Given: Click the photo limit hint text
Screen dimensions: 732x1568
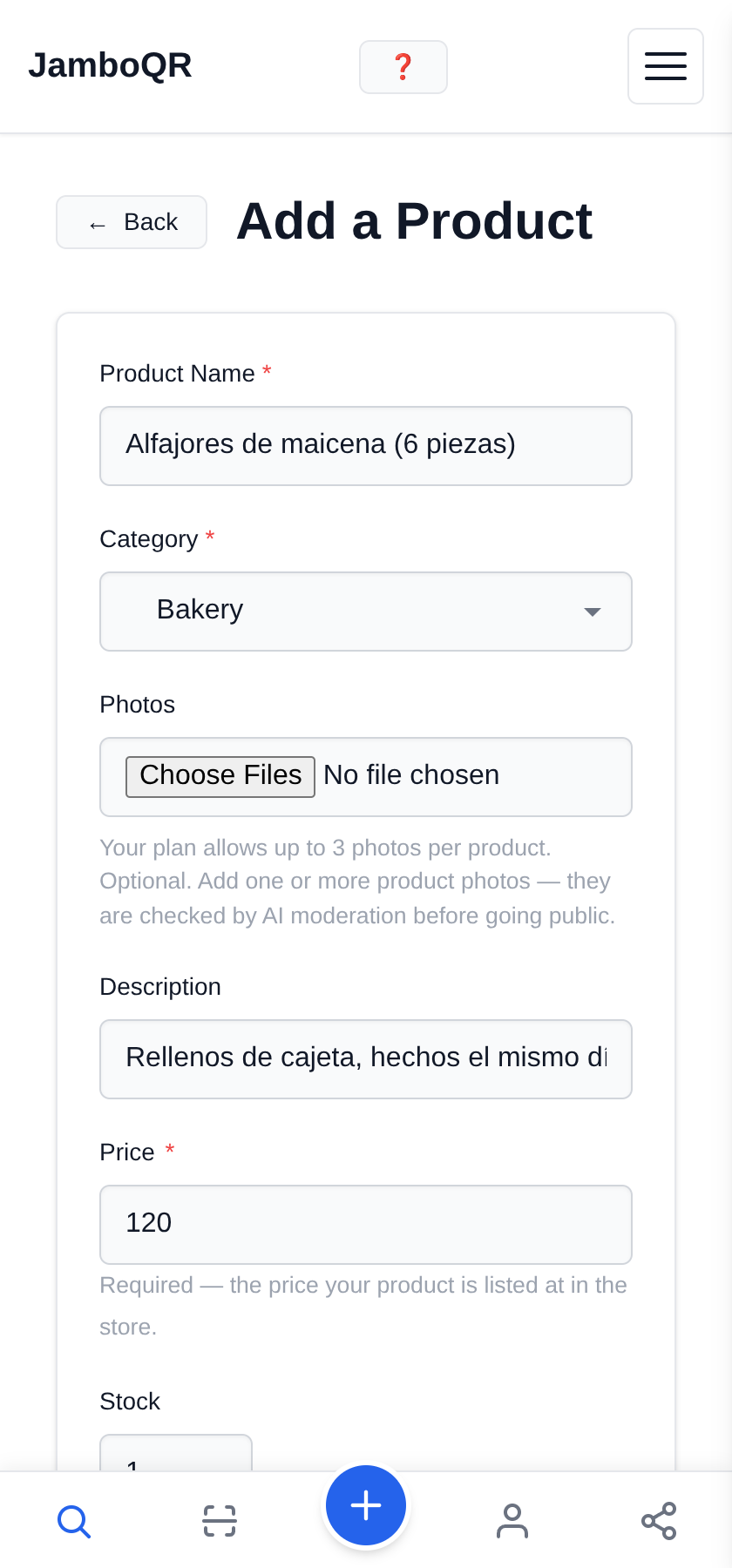Looking at the screenshot, I should [357, 882].
